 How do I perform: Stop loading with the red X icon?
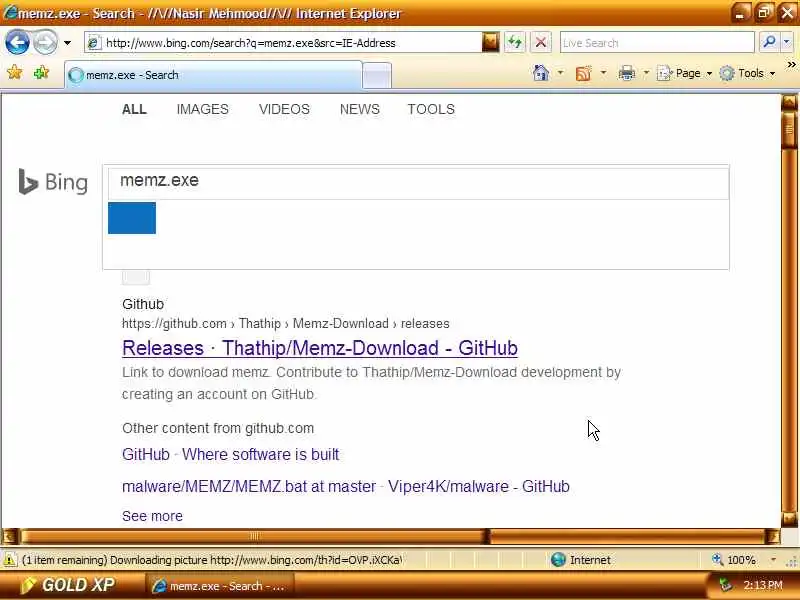[541, 42]
